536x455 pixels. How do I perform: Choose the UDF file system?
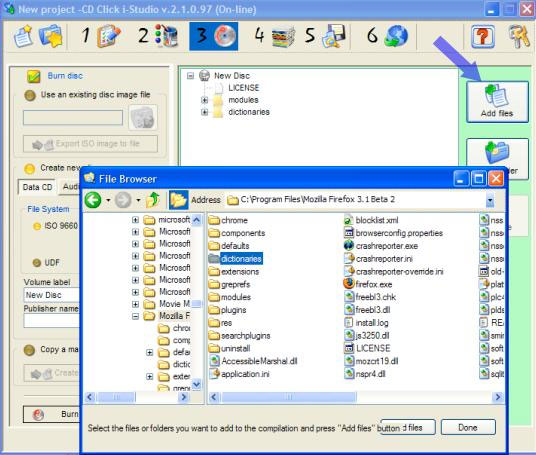[x=37, y=263]
